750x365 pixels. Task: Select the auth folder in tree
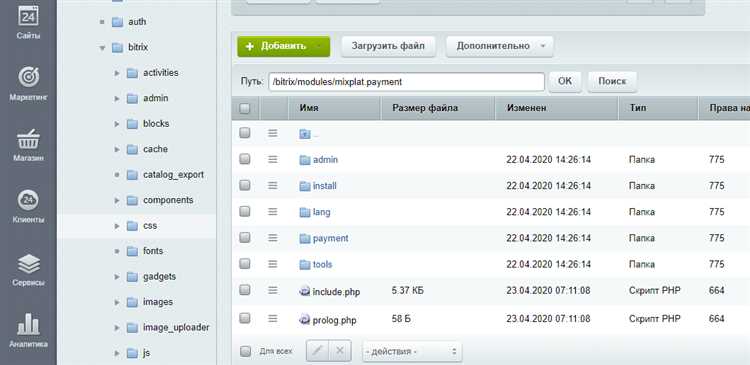[137, 22]
